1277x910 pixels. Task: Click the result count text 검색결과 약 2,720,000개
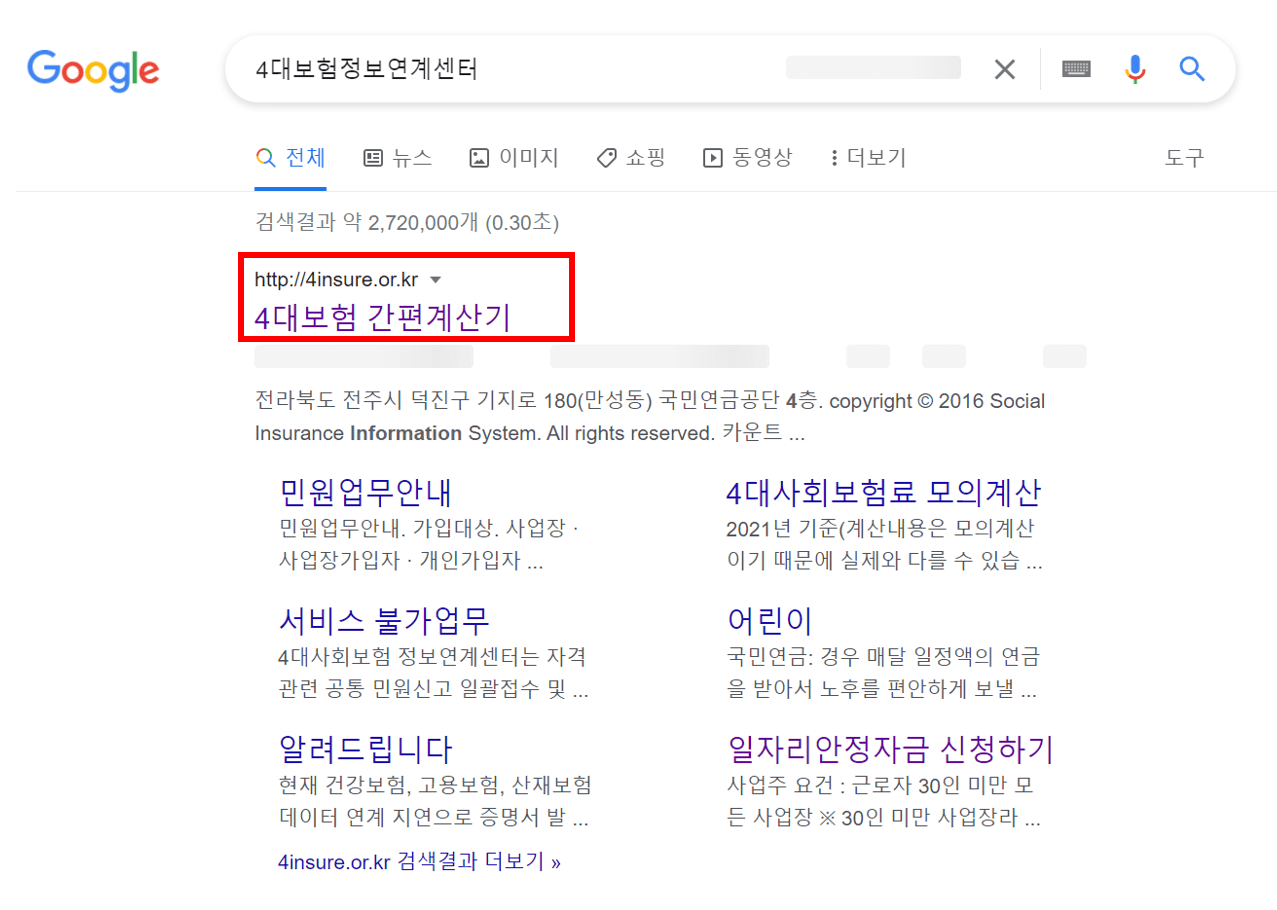pyautogui.click(x=407, y=222)
